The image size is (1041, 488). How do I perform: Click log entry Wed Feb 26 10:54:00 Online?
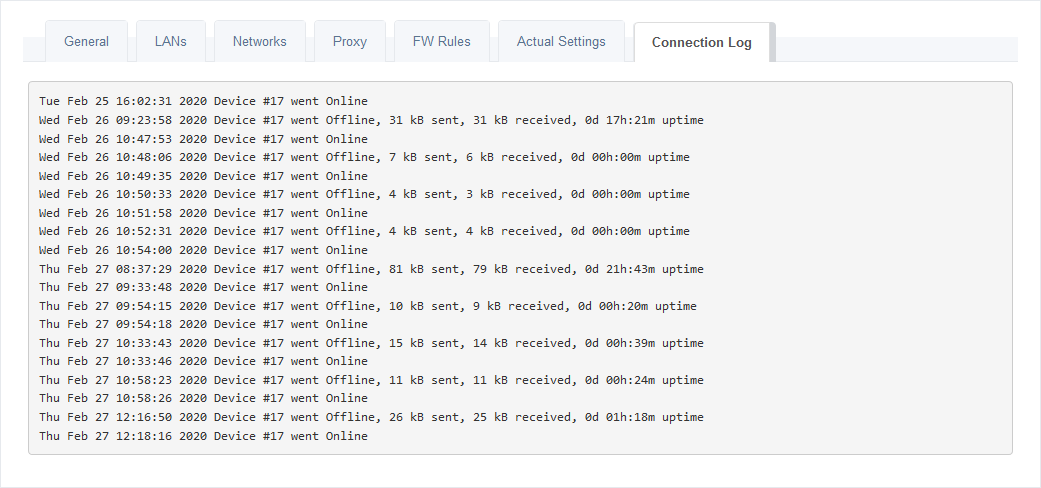coord(203,250)
